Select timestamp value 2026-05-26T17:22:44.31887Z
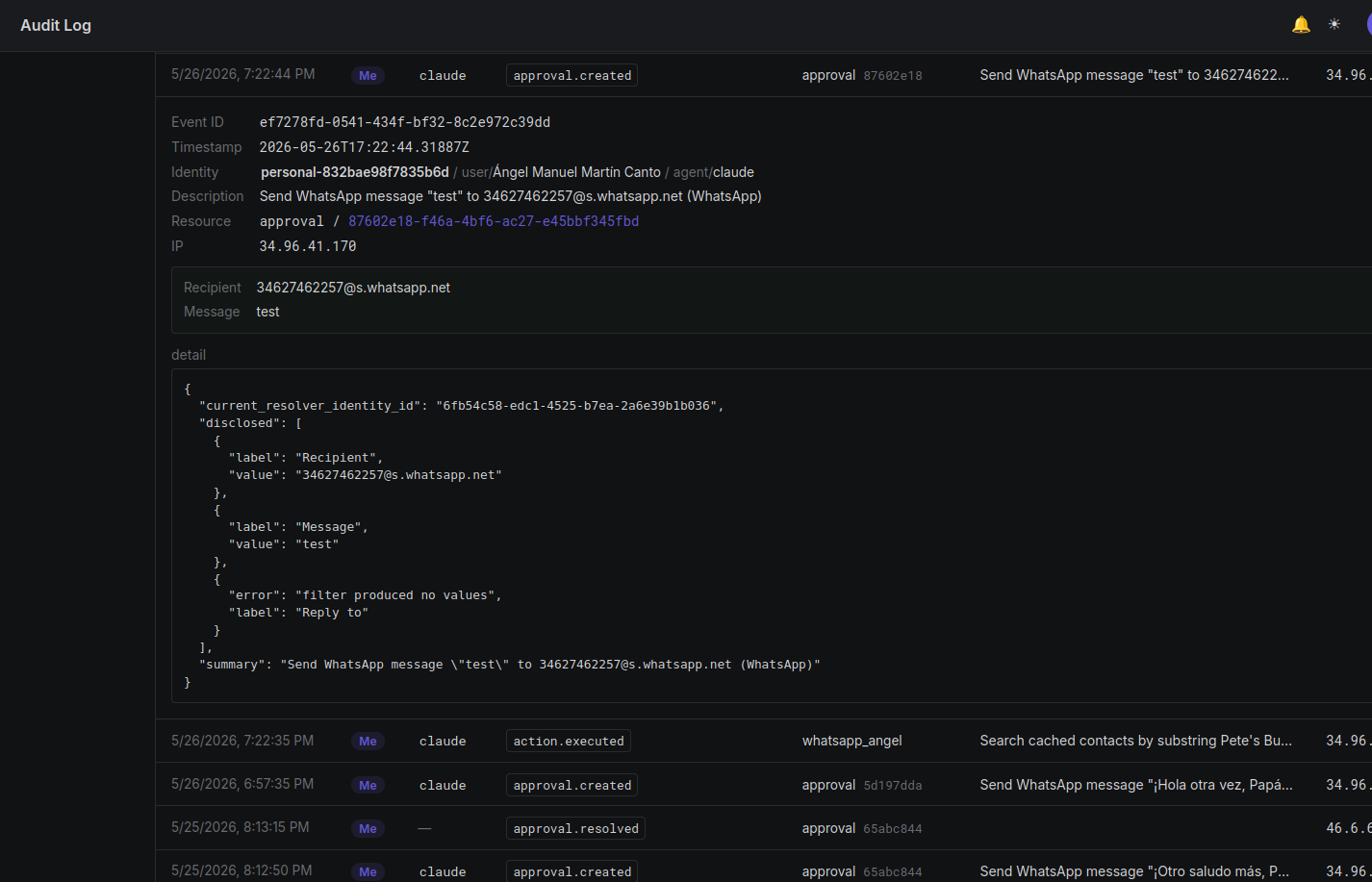This screenshot has height=882, width=1372. [365, 147]
